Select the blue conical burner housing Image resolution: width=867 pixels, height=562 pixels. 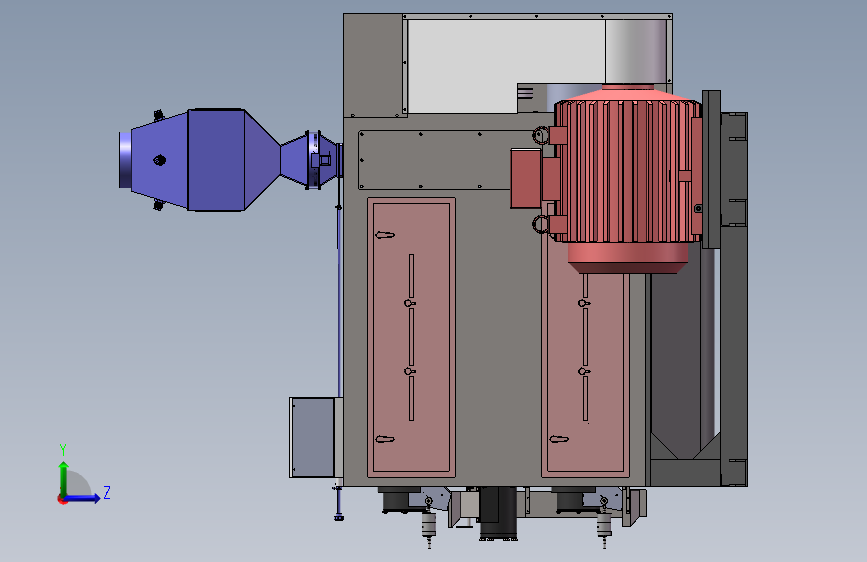[216, 160]
